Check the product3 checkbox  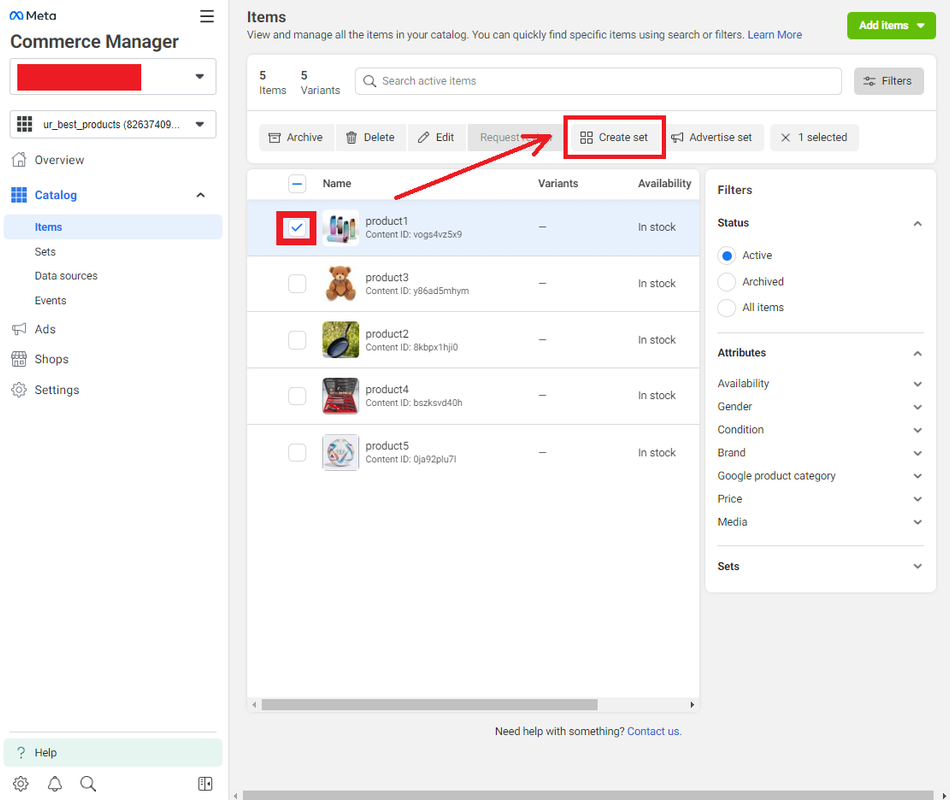click(x=297, y=284)
